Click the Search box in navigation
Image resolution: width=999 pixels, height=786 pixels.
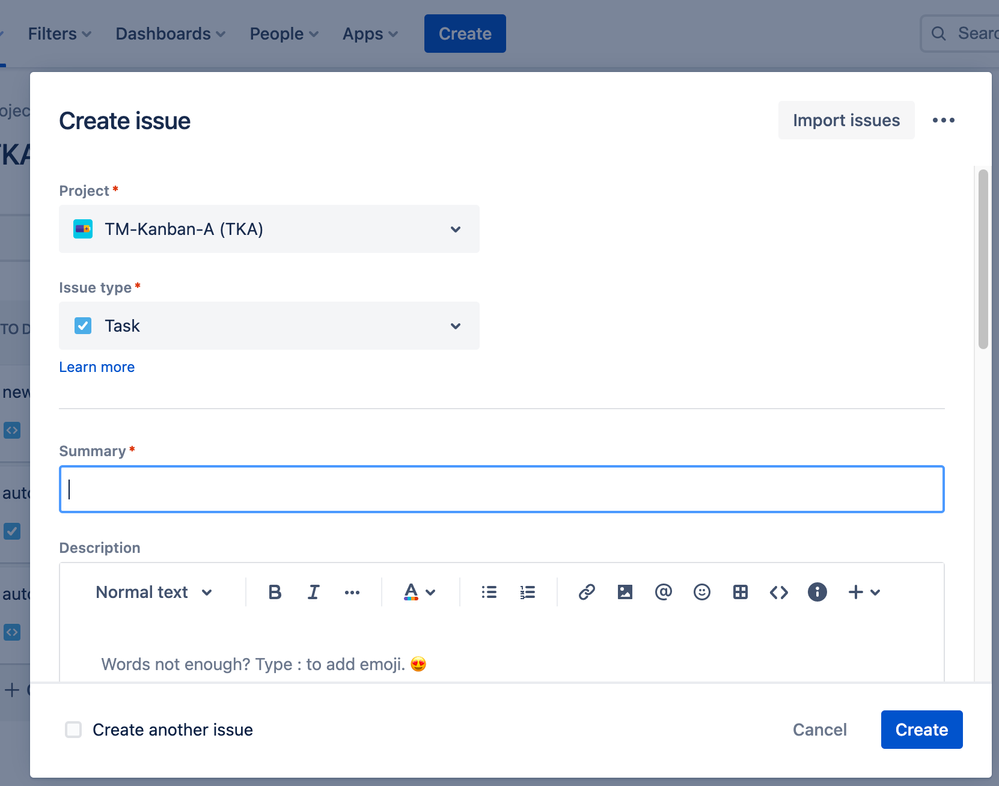(x=959, y=34)
